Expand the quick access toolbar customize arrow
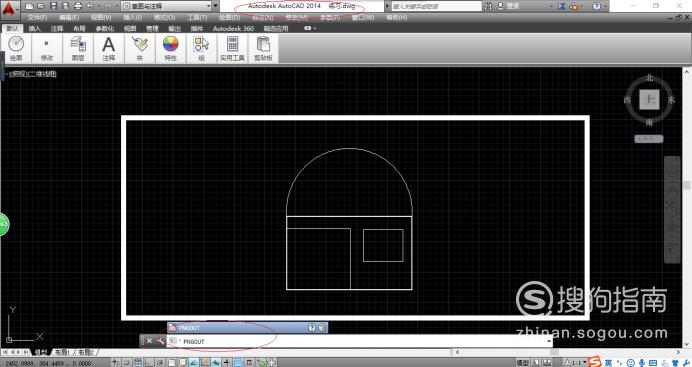Image resolution: width=692 pixels, height=367 pixels. coord(215,6)
